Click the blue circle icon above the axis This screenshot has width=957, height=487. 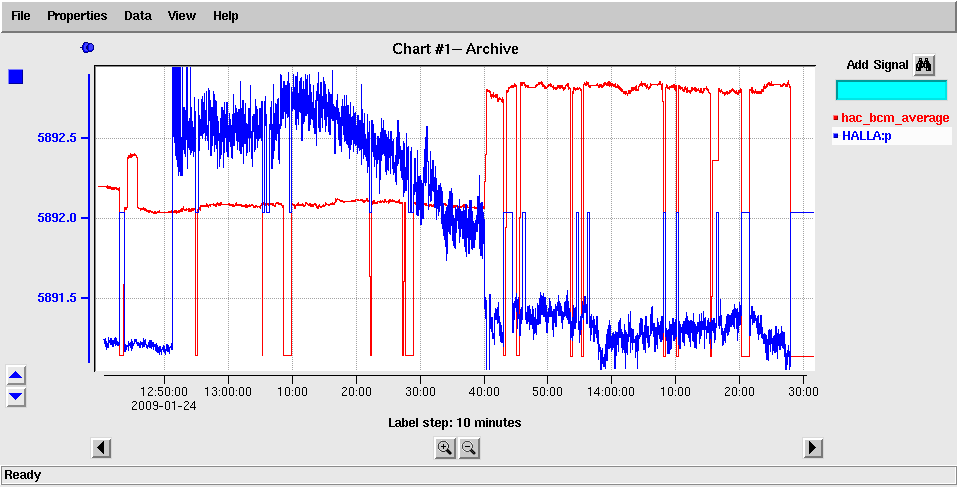[x=87, y=48]
